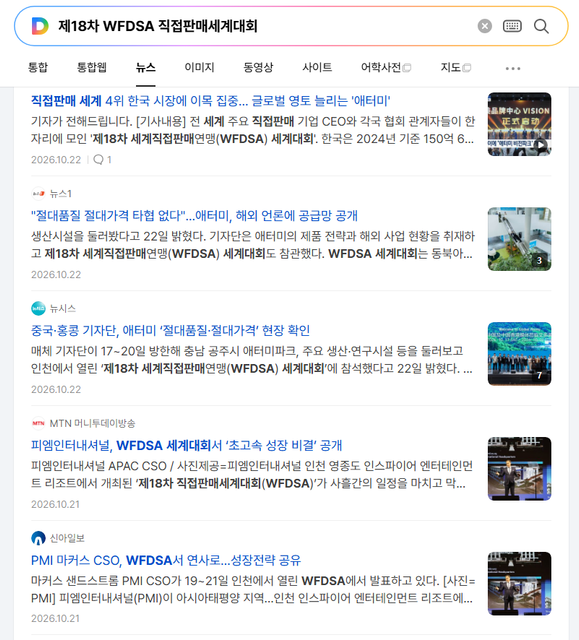Open article '절대품질 절대가격 타협 없다'
Screen dimensions: 579x640
point(194,216)
